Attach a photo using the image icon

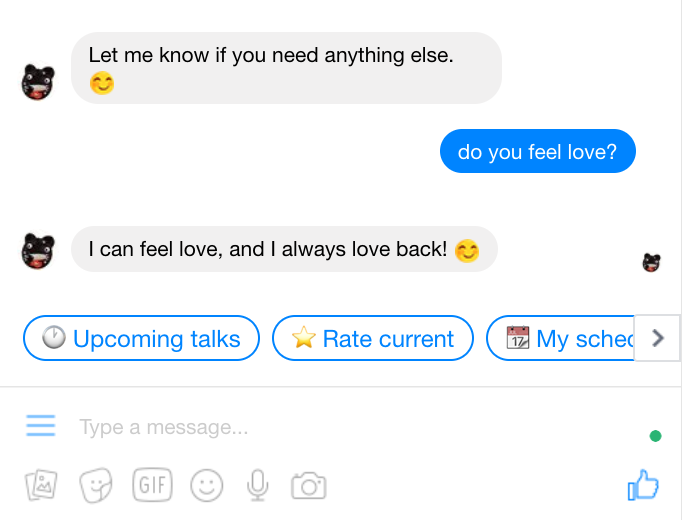41,484
